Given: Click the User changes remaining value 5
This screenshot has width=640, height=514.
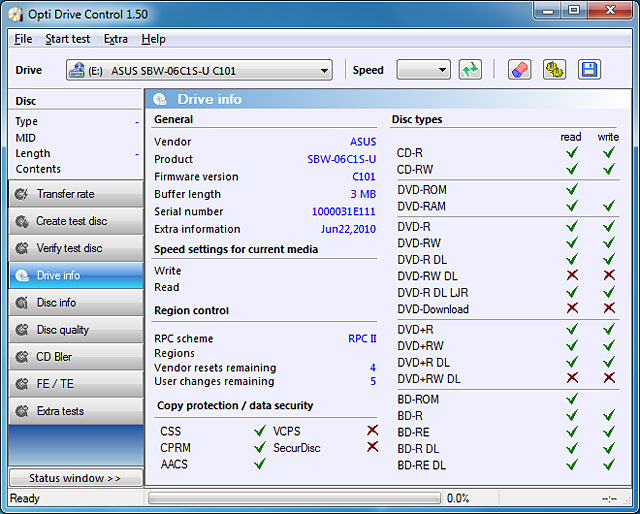Looking at the screenshot, I should click(x=373, y=381).
